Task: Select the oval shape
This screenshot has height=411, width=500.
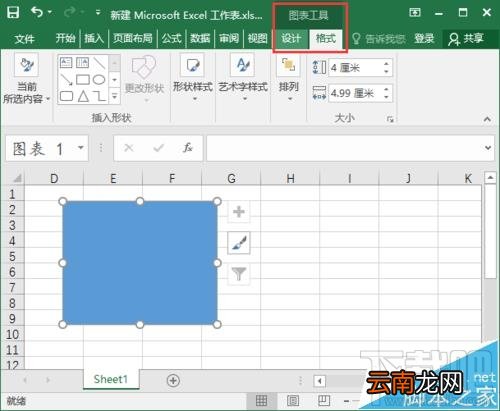Action: (99, 79)
